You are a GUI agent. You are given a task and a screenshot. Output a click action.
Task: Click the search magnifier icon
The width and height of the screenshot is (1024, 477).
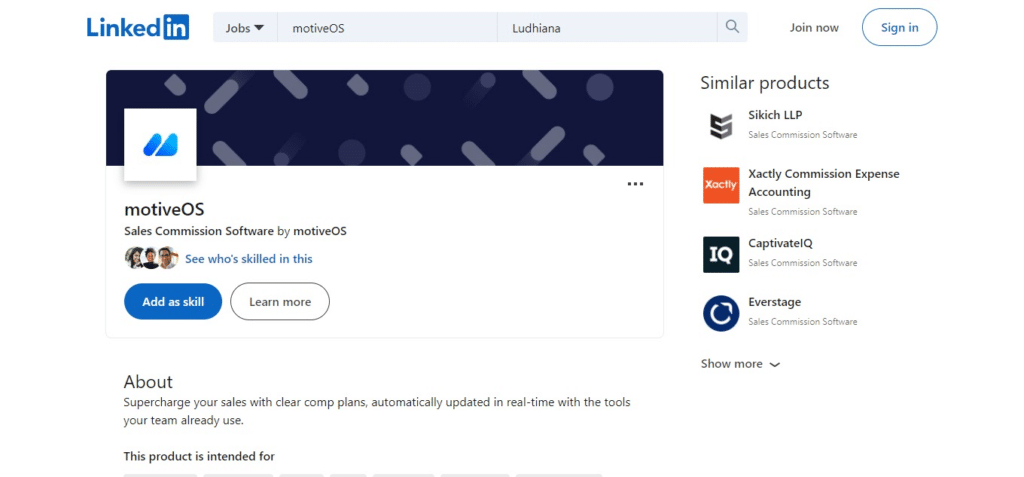[x=732, y=27]
